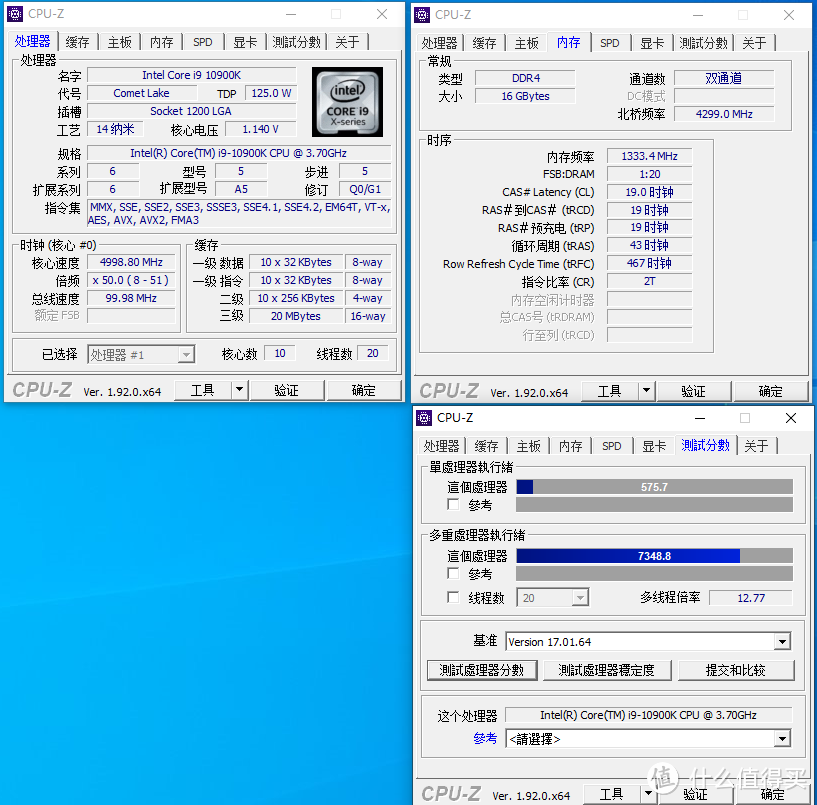Viewport: 817px width, 805px height.
Task: Expand the 工具 arrow in processor window
Action: click(x=239, y=390)
